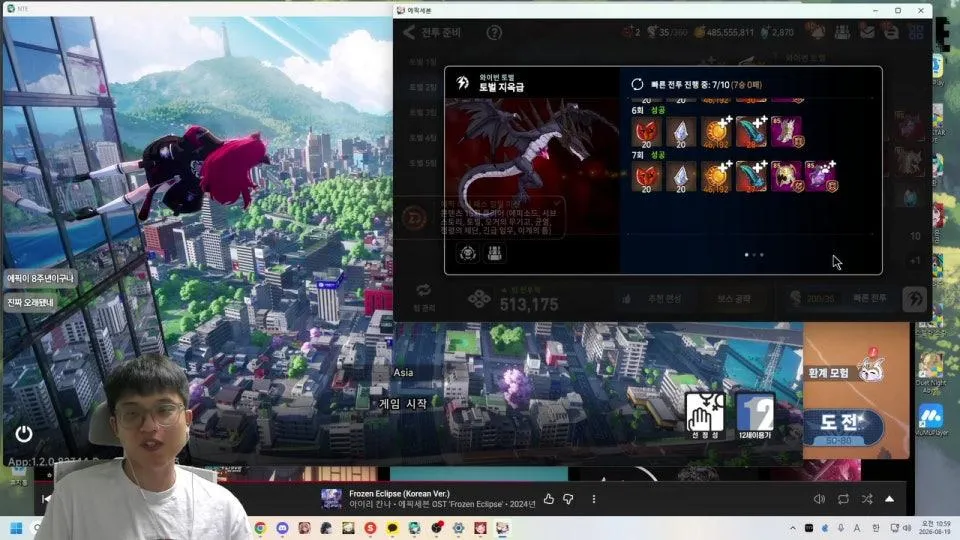
Task: Click the Frozen Eclipse album thumbnail
Action: click(331, 499)
